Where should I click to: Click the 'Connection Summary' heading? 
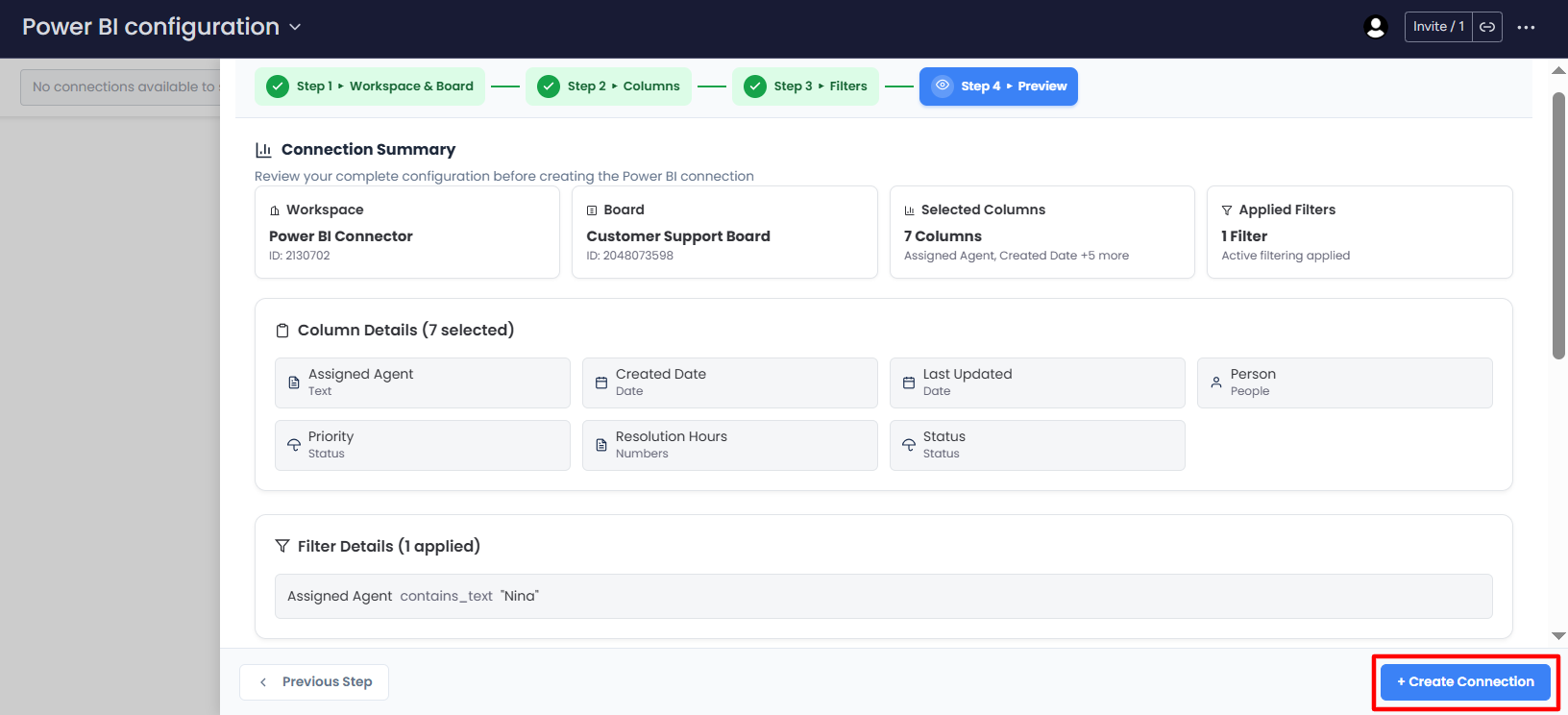[x=368, y=150]
